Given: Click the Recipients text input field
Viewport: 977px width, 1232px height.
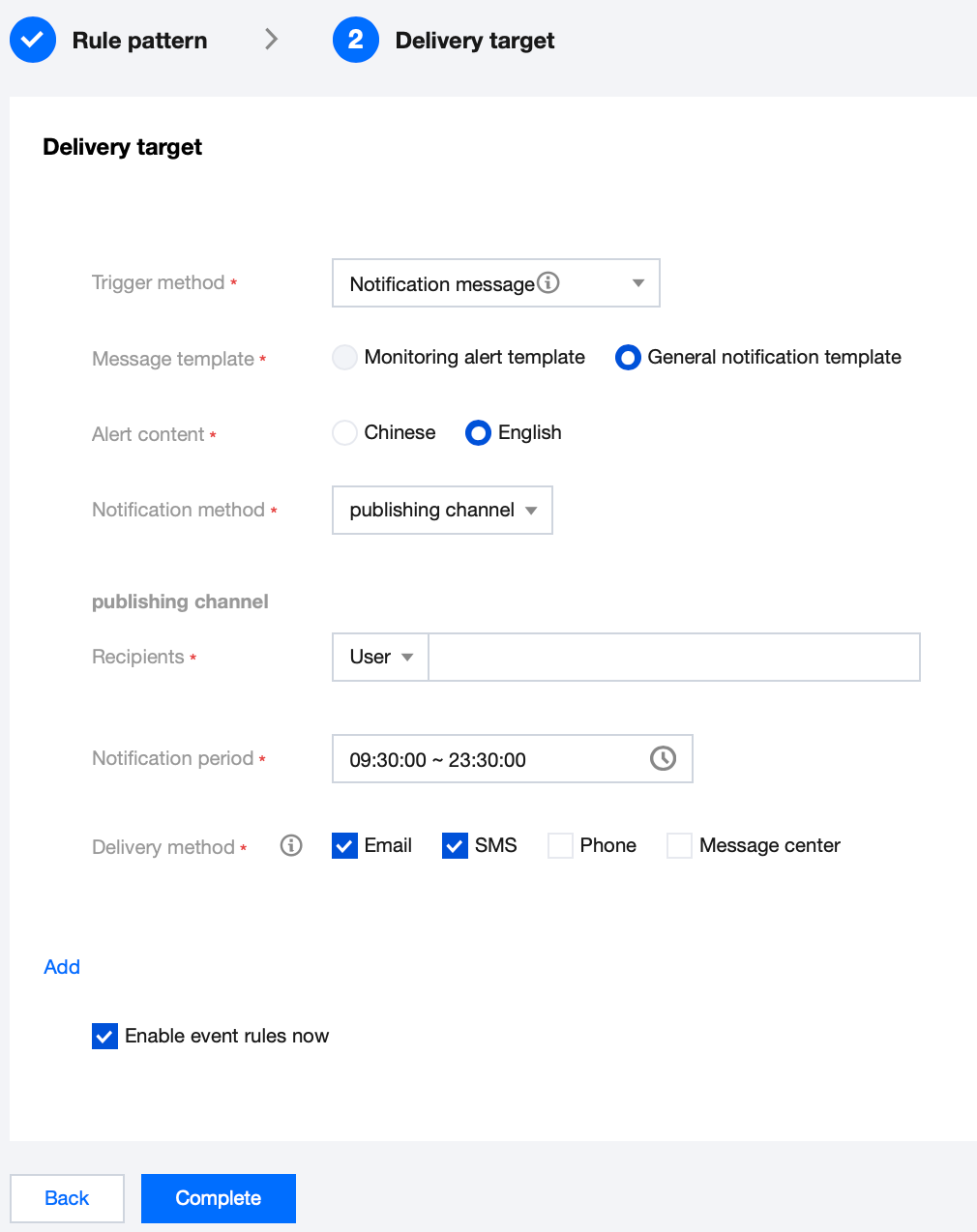Looking at the screenshot, I should (x=673, y=658).
